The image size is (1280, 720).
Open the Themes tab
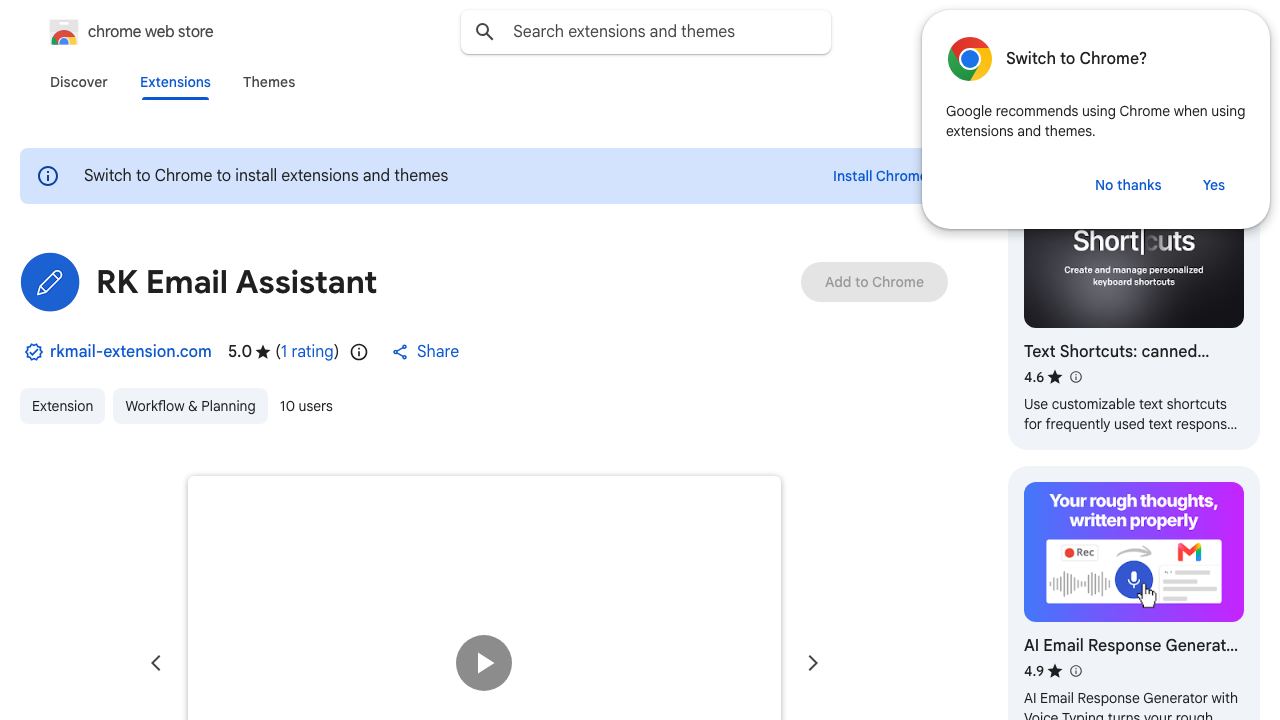(x=269, y=82)
